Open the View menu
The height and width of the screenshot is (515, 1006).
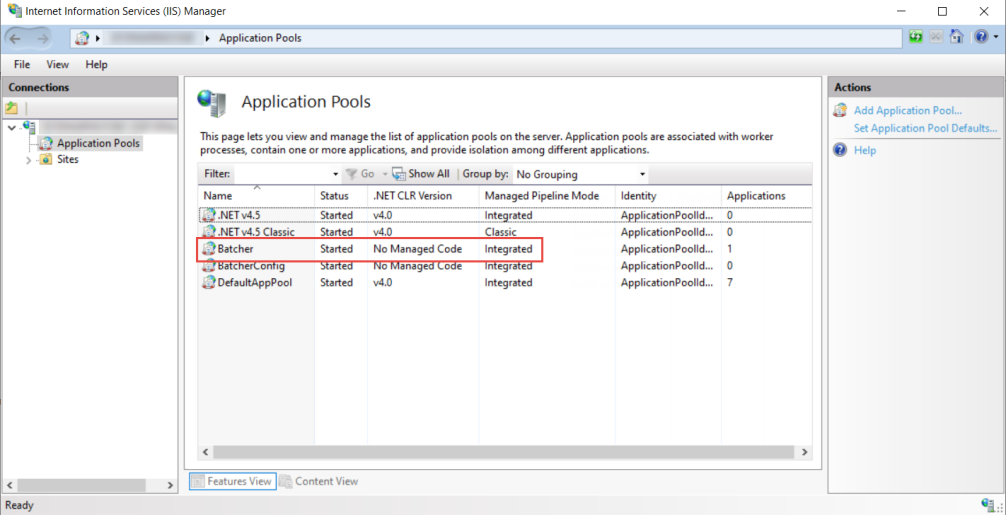click(x=58, y=65)
